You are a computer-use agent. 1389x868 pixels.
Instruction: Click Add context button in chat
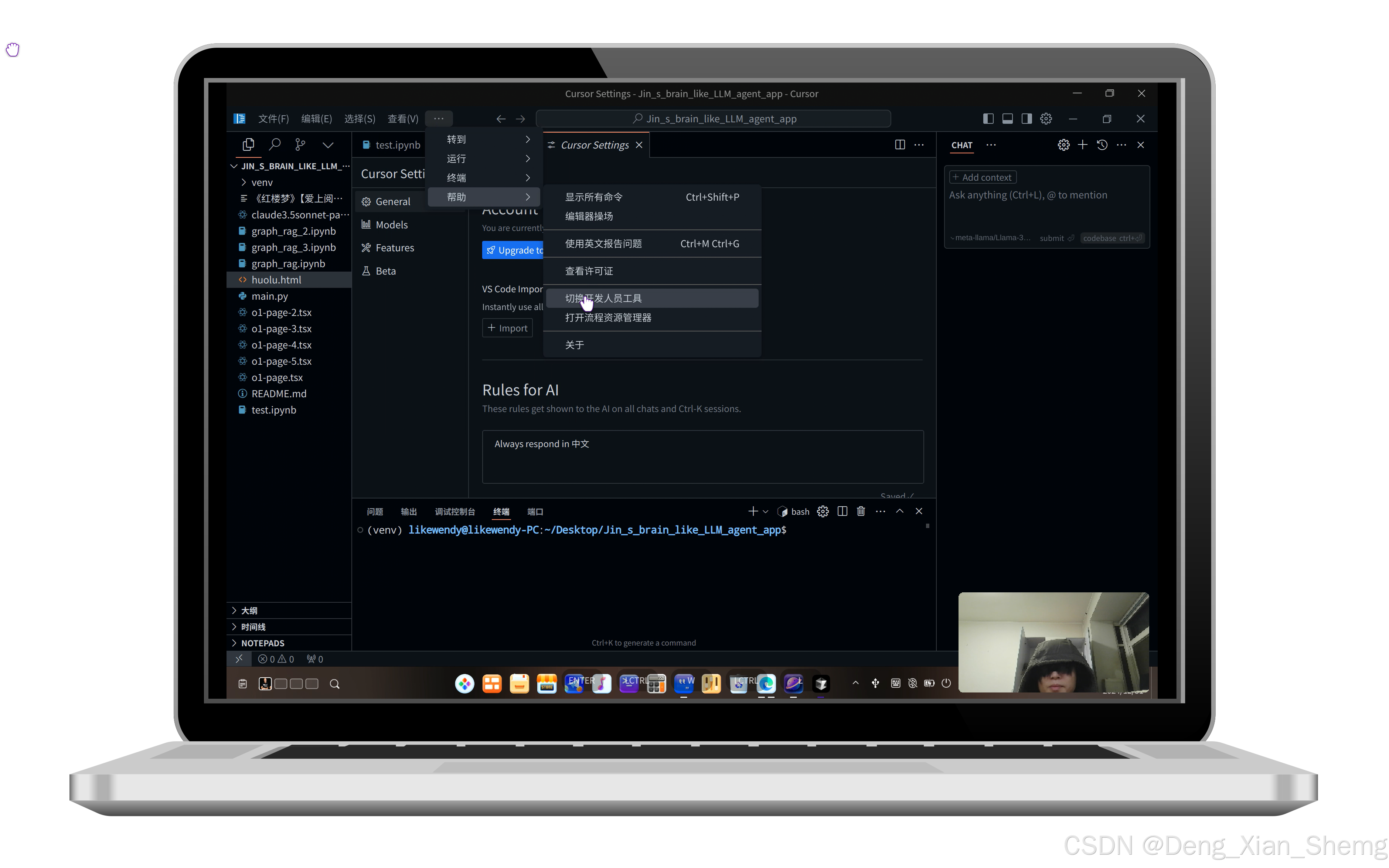(982, 177)
